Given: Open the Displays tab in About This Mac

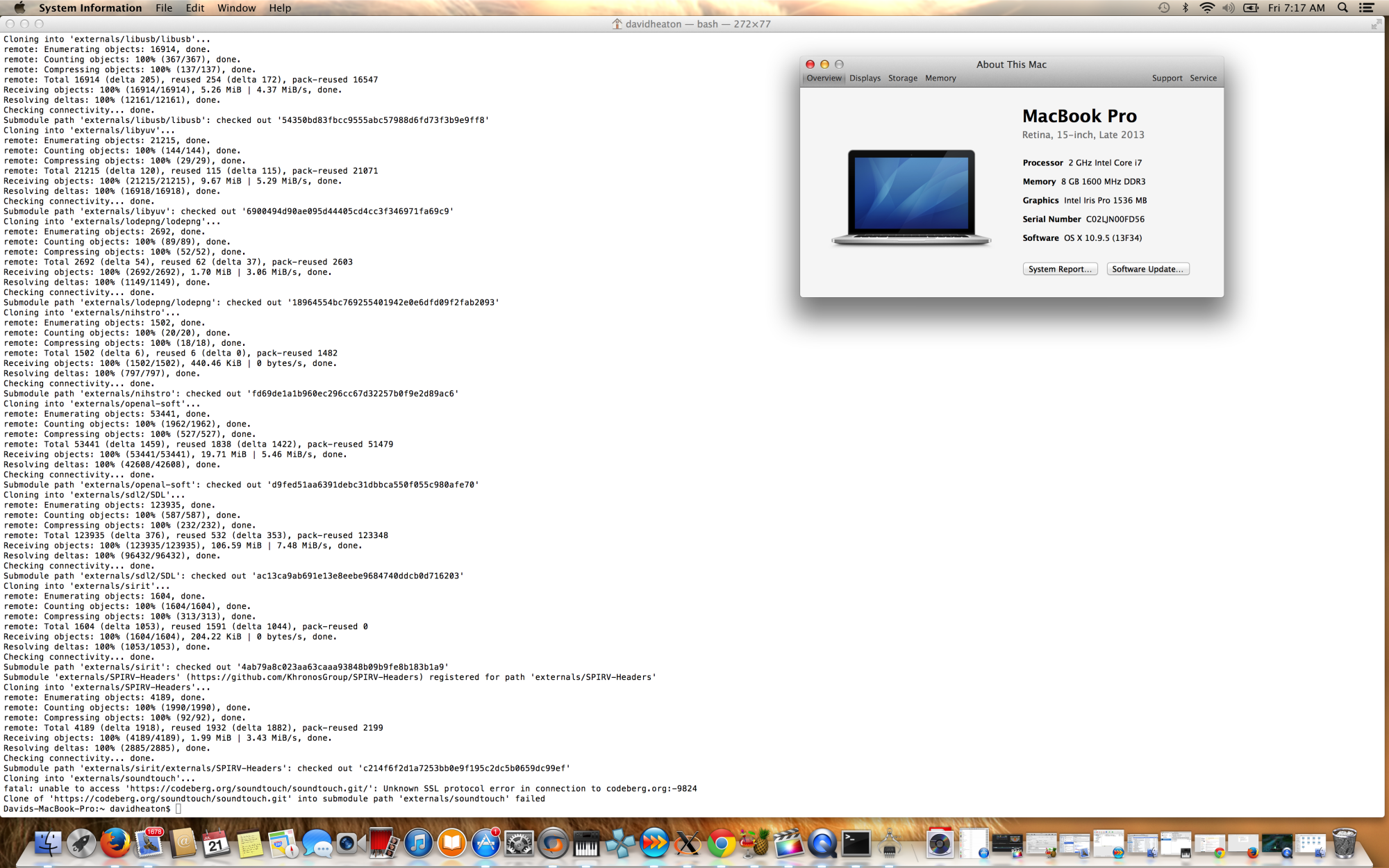Looking at the screenshot, I should [x=865, y=78].
